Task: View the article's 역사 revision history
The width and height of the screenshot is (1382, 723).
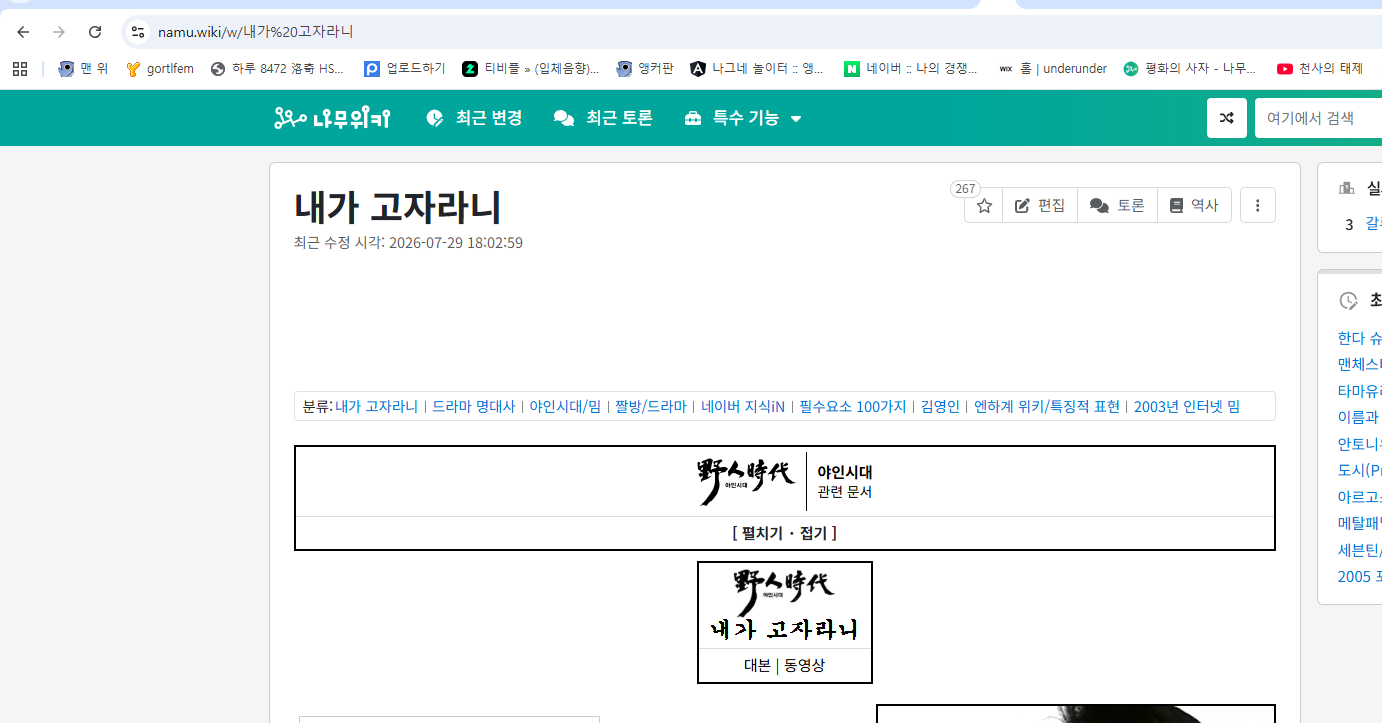Action: point(1194,205)
